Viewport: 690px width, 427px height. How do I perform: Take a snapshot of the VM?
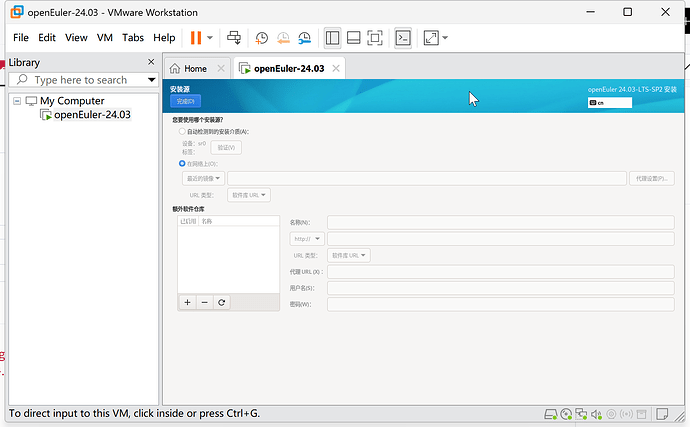[262, 38]
